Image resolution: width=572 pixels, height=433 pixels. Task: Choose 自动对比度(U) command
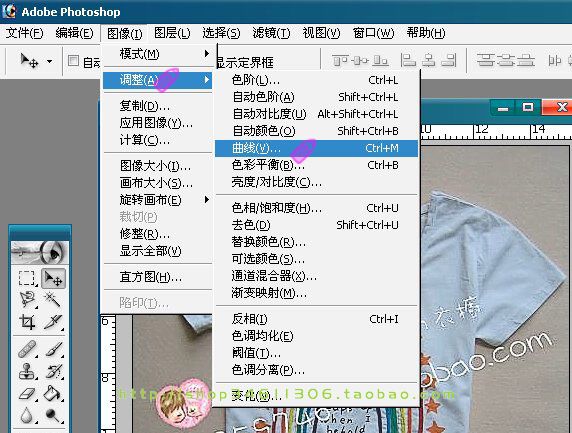pos(316,114)
